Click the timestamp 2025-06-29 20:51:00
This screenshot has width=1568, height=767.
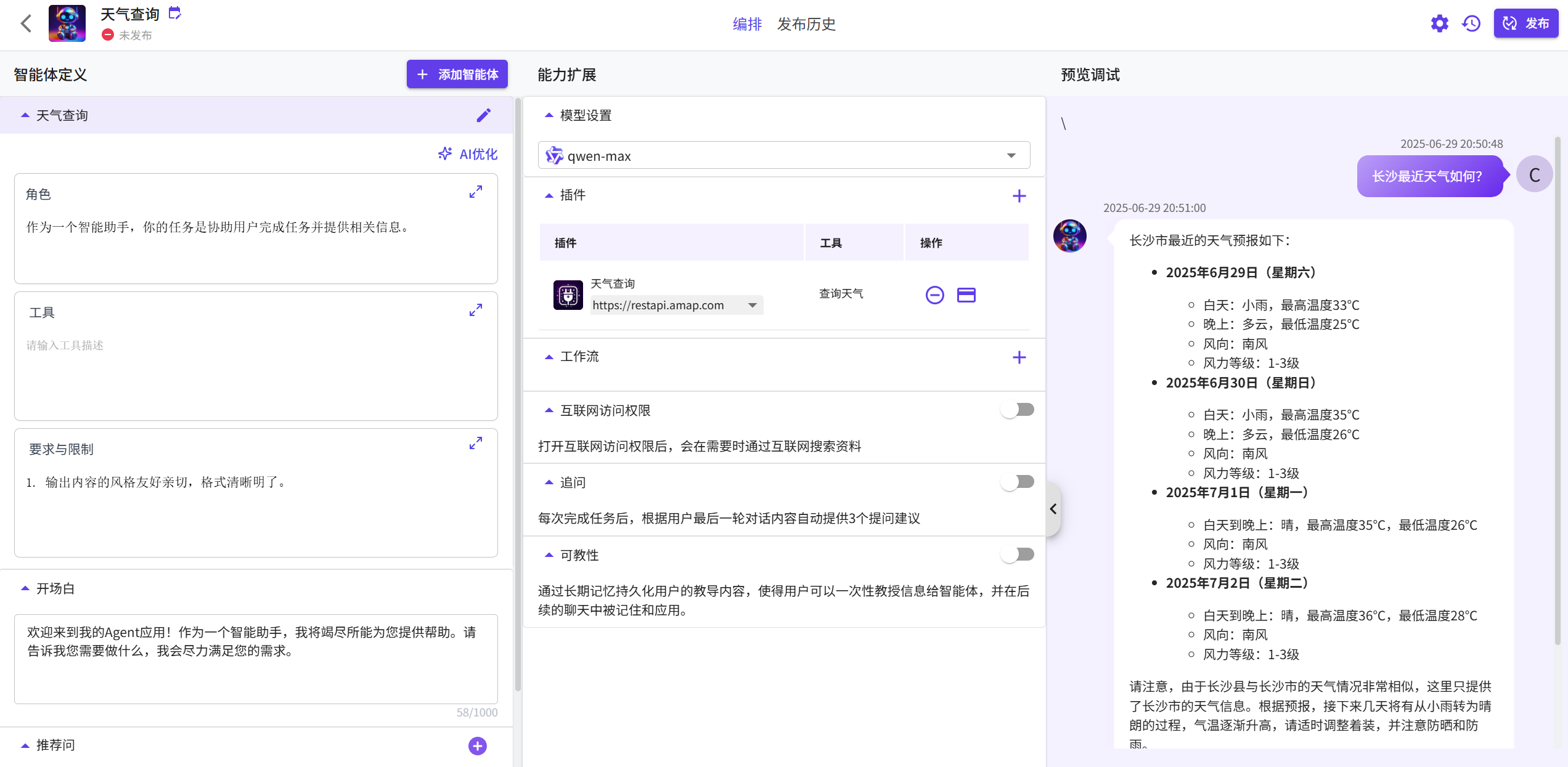click(1154, 208)
